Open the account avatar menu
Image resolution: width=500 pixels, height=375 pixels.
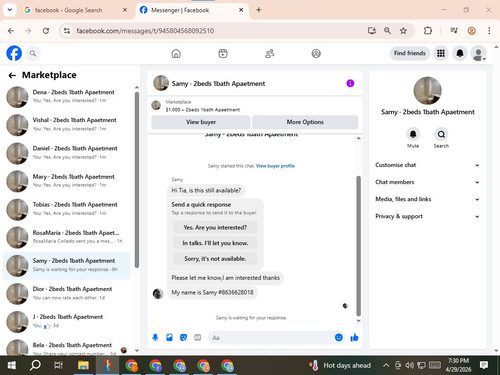point(479,53)
